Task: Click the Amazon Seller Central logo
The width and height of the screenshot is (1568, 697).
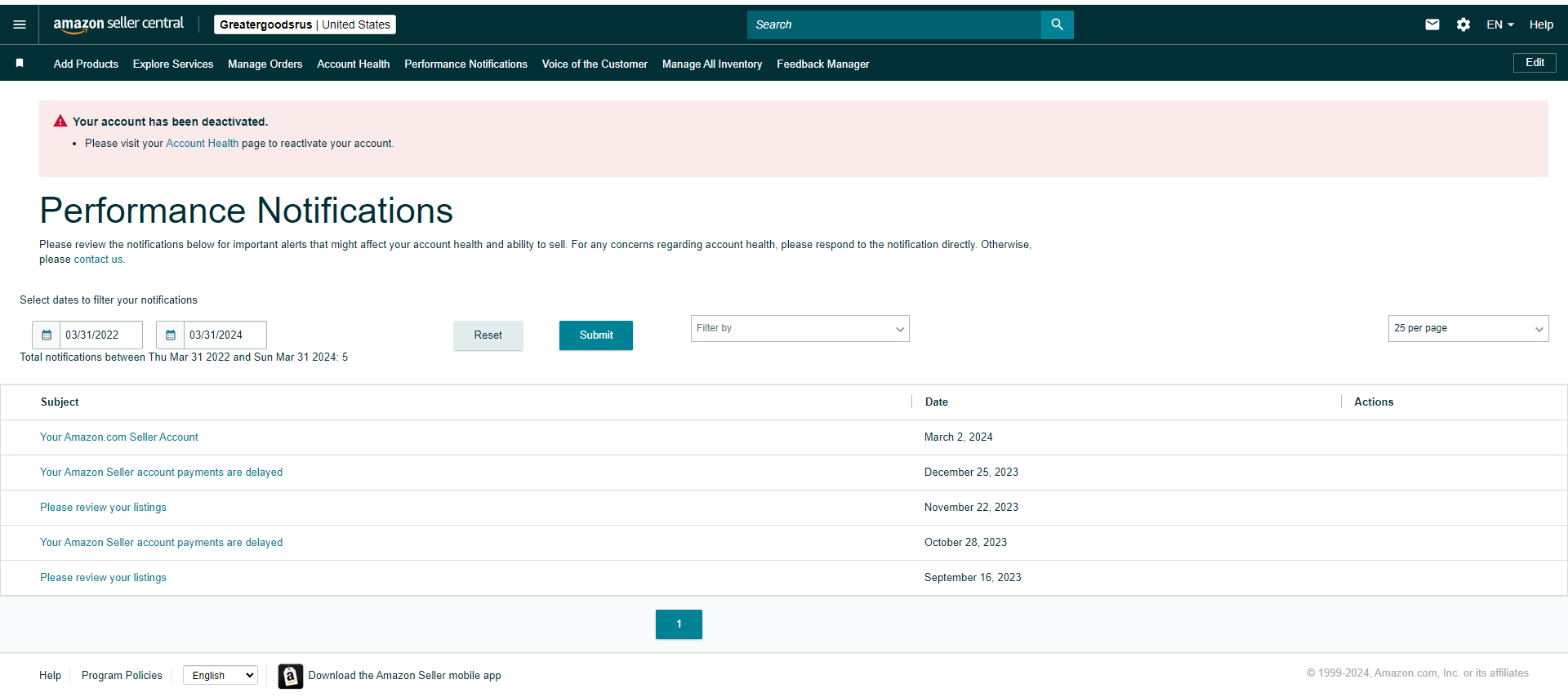Action: click(x=118, y=24)
